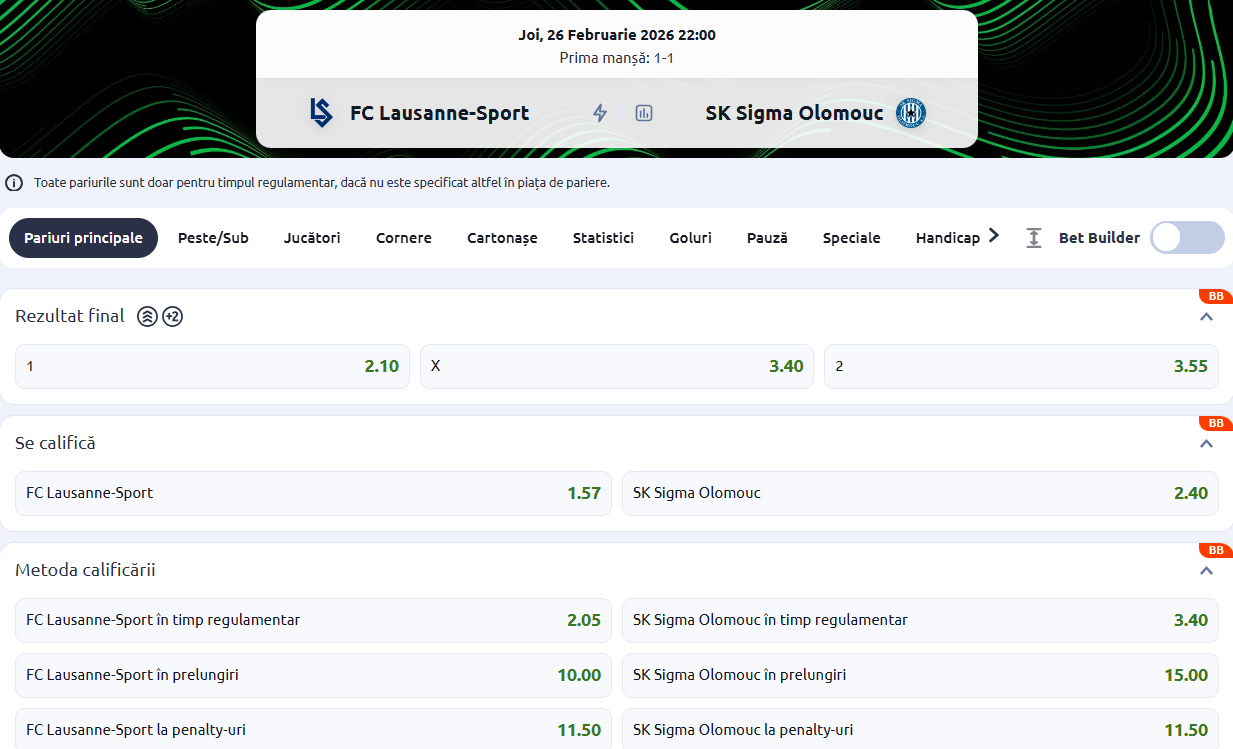Pick draw X at odds 3.40
The width and height of the screenshot is (1233, 749).
(x=616, y=367)
